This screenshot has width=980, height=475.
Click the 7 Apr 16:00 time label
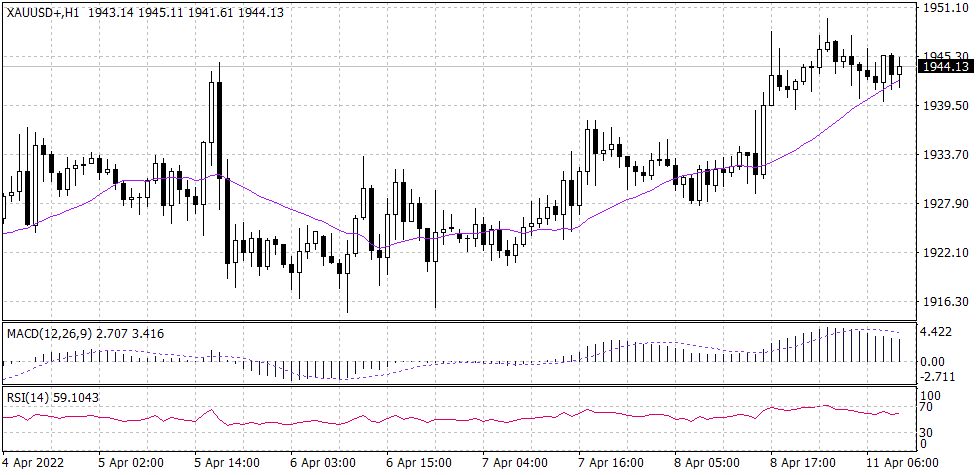611,464
